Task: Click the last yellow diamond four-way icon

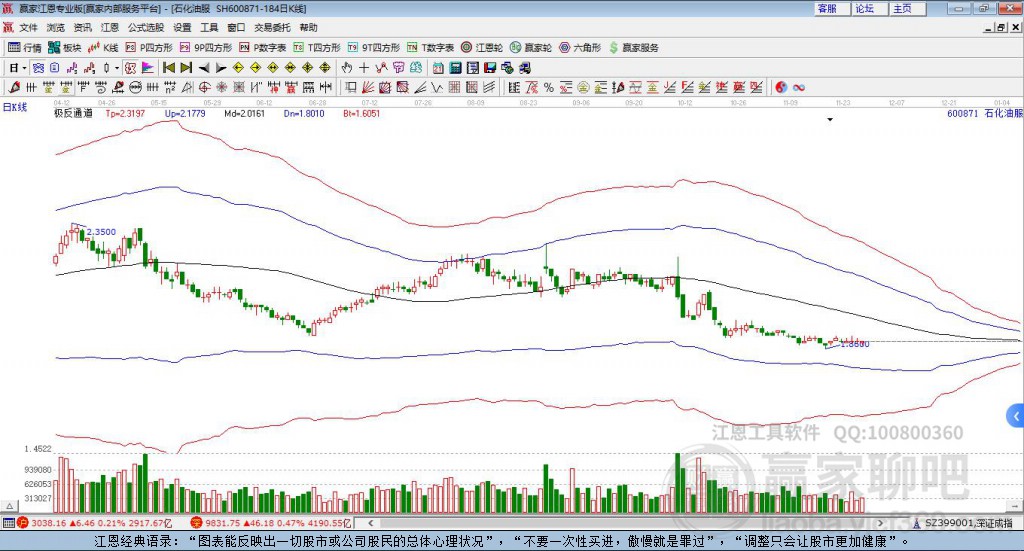Action: point(325,68)
